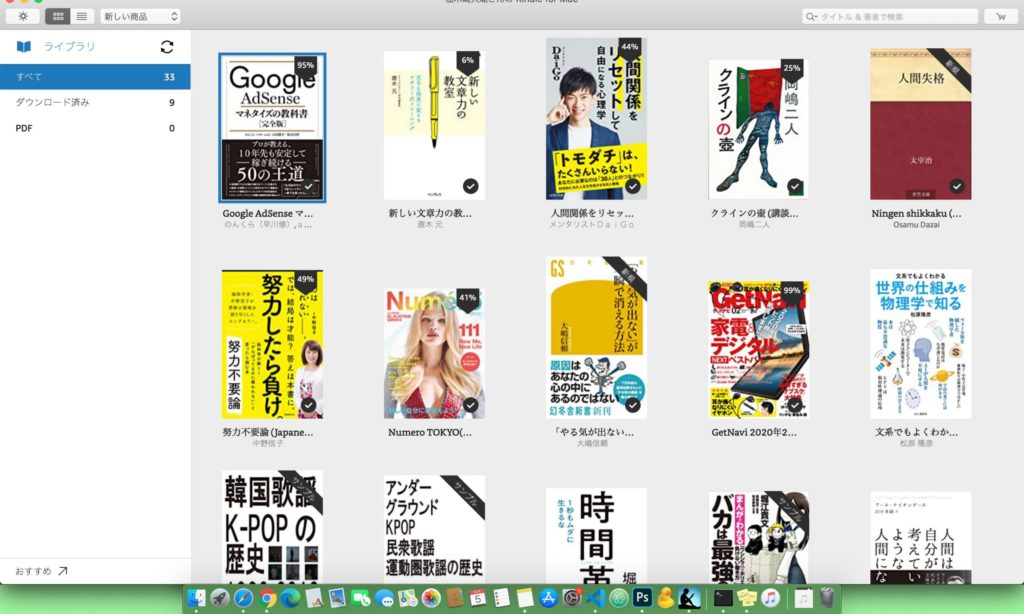Open Calendar from the Dock

click(x=478, y=598)
